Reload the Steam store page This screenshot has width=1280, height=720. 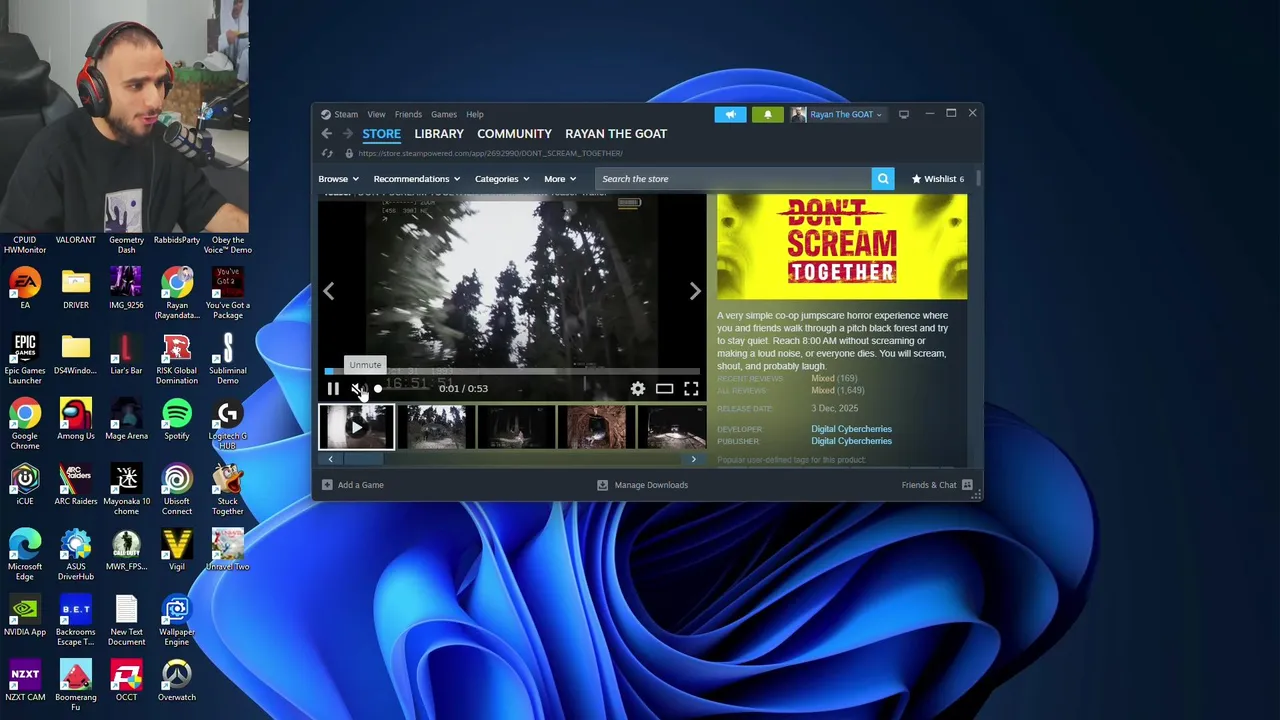coord(327,153)
